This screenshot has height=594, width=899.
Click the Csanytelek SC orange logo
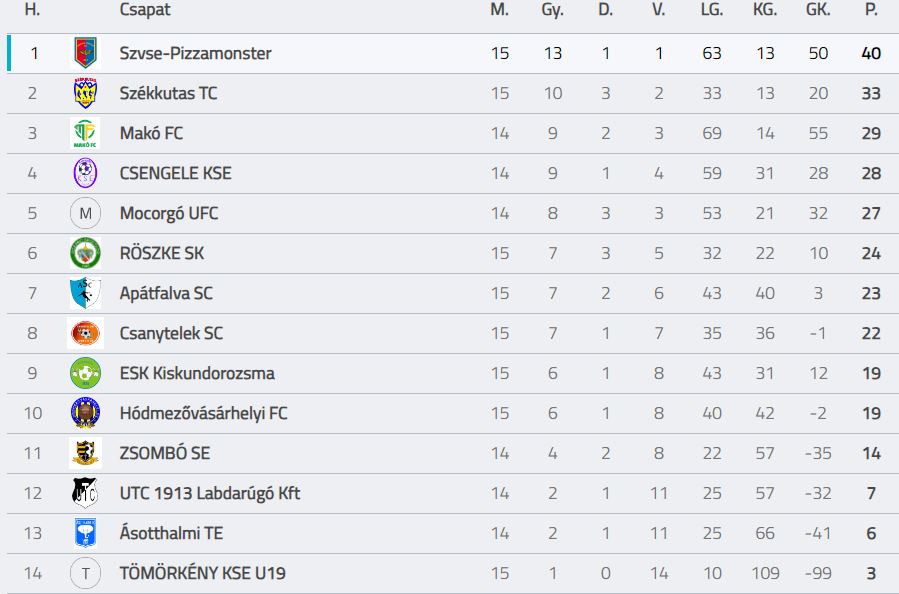(x=86, y=333)
